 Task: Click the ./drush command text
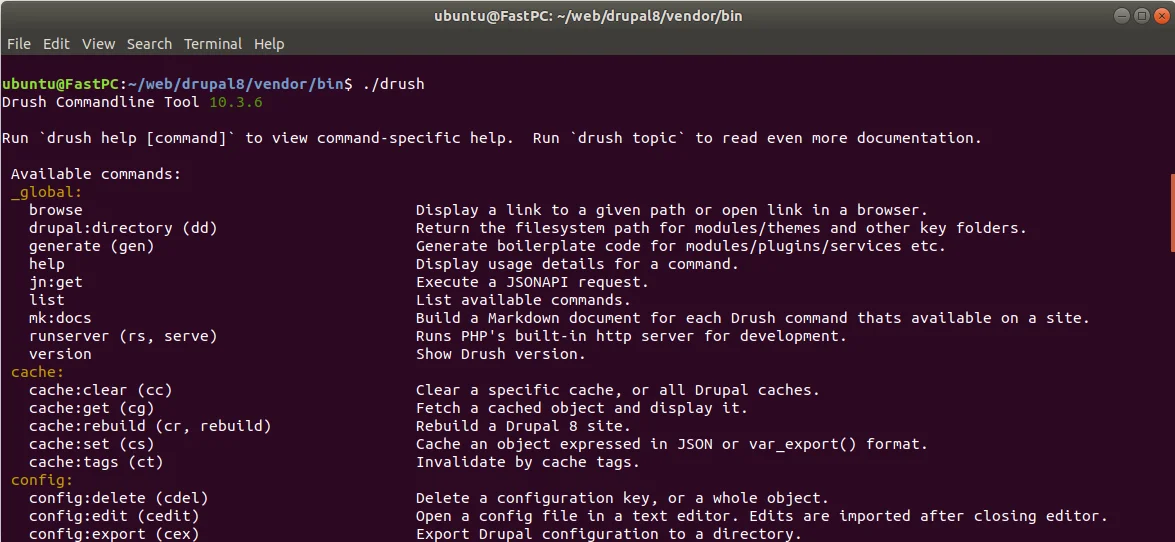[x=393, y=84]
